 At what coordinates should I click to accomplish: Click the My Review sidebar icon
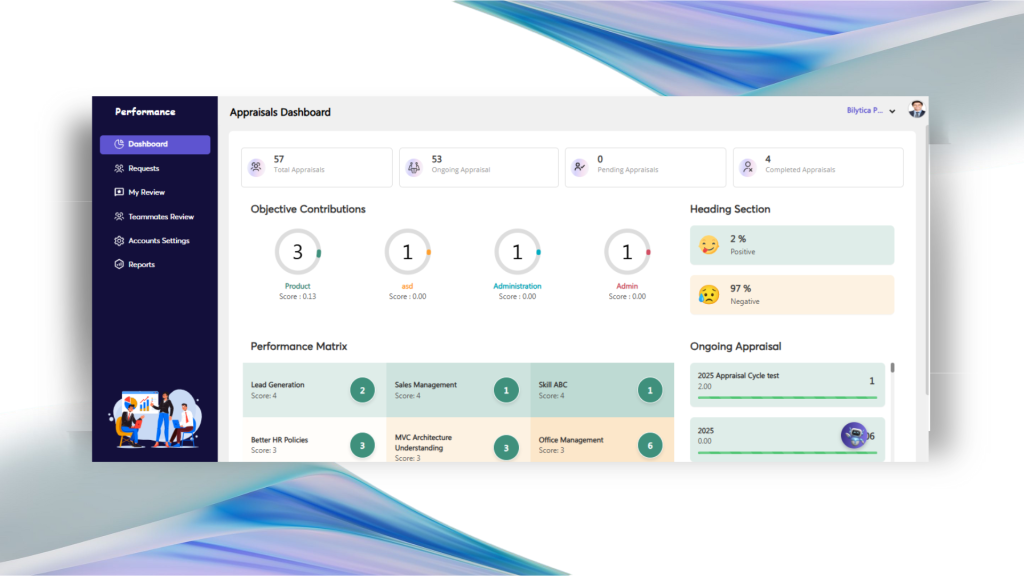[x=119, y=193]
